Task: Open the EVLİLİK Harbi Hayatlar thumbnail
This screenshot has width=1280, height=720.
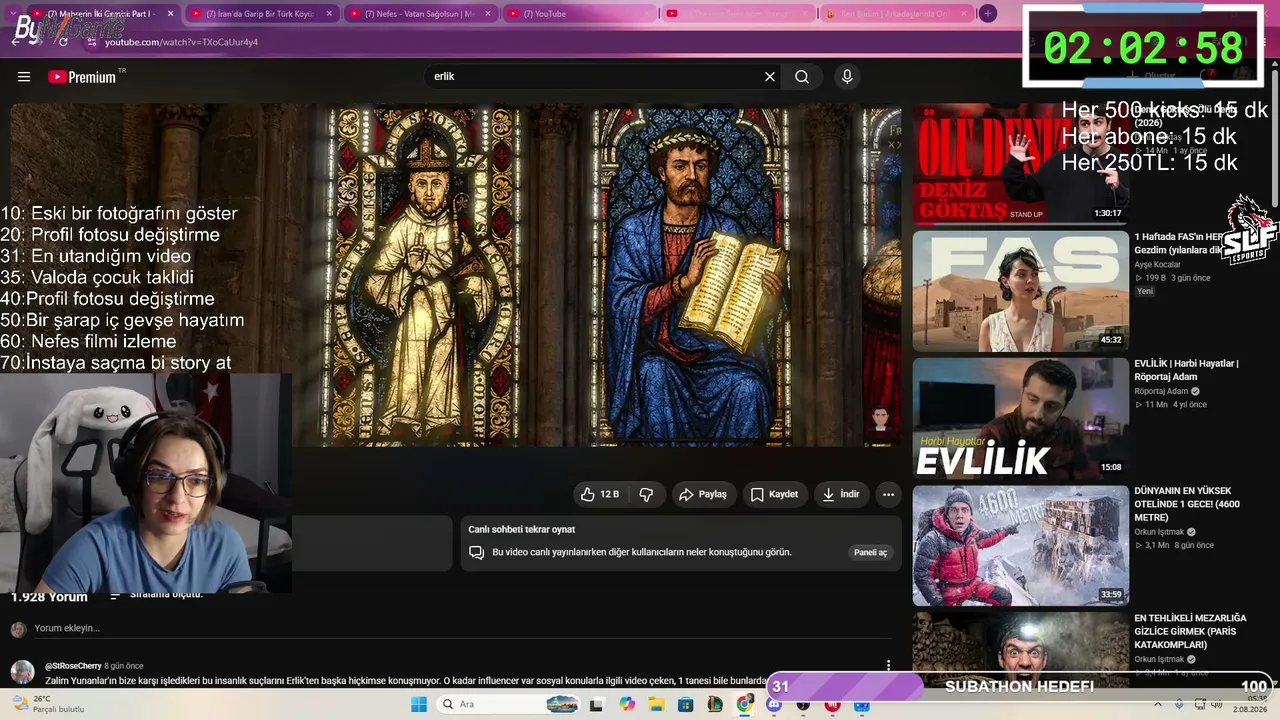Action: coord(1020,418)
